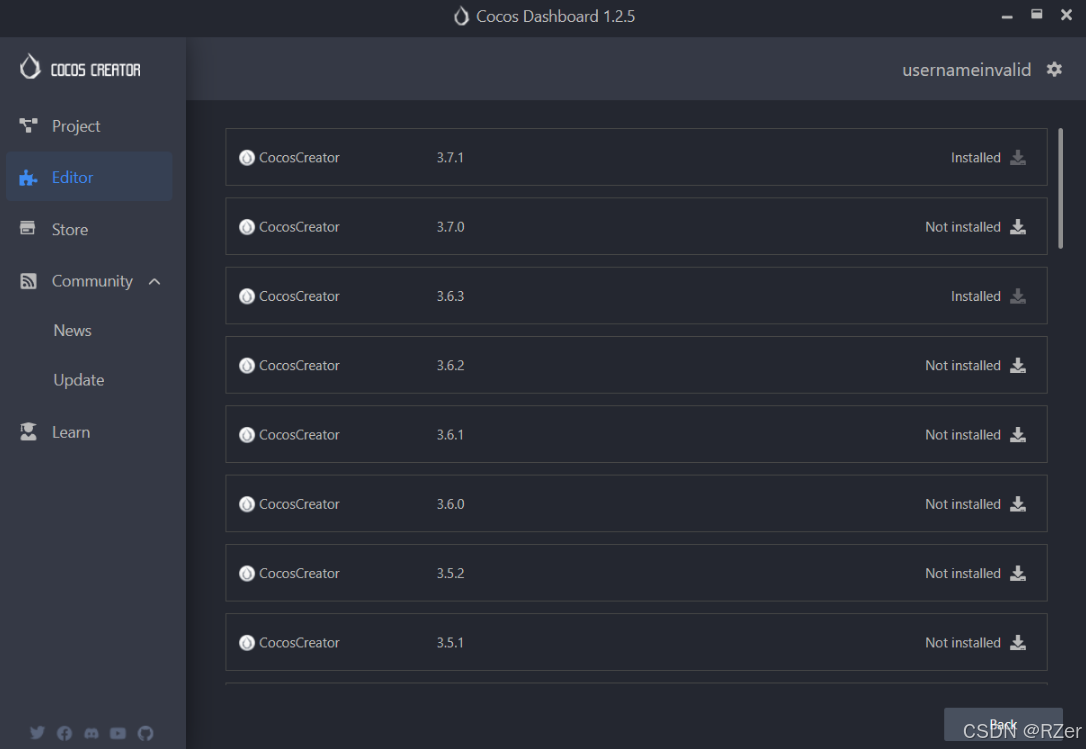Click the Cocos Creator logo in sidebar
This screenshot has height=749, width=1086.
tap(80, 68)
